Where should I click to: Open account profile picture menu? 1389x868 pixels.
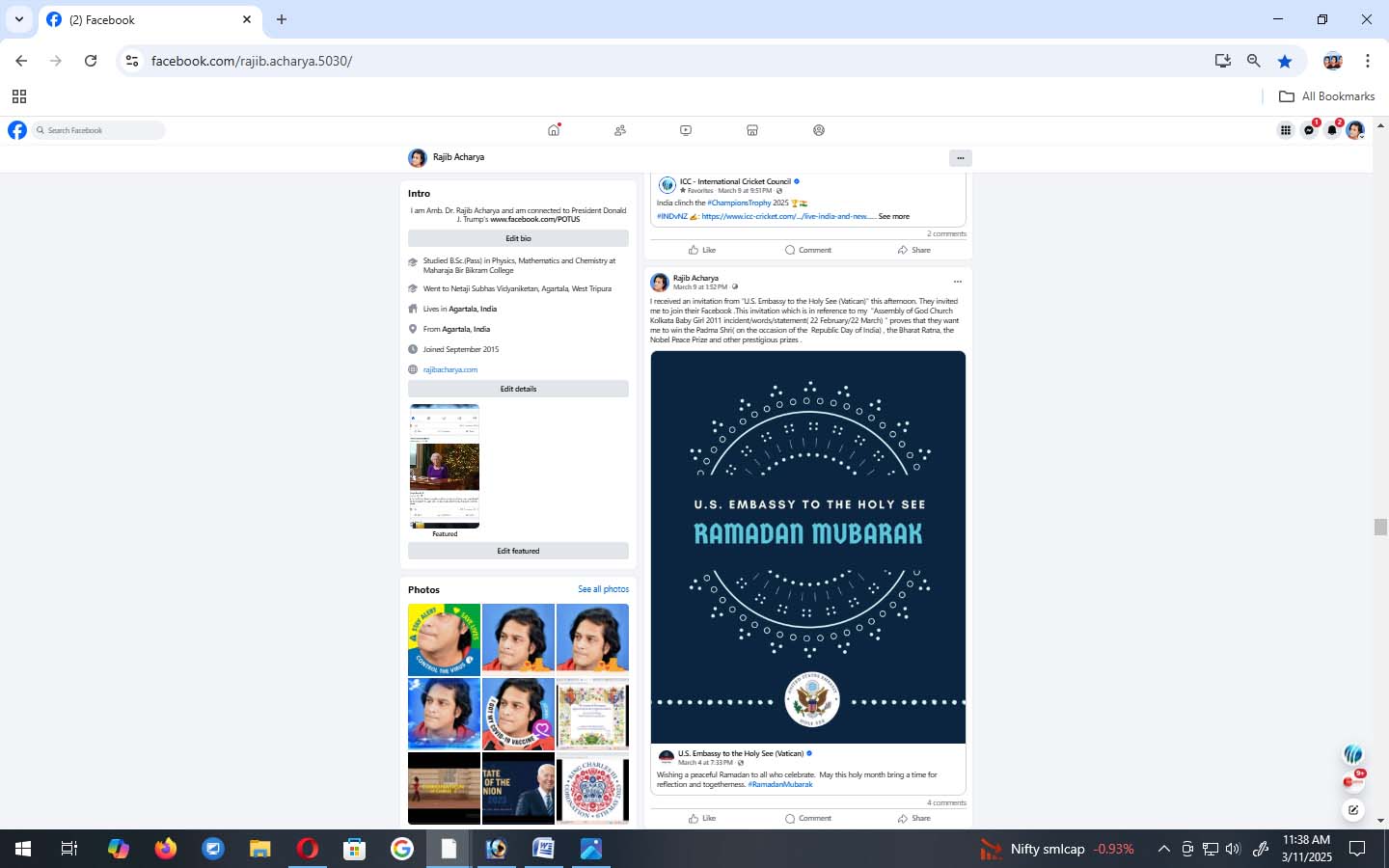click(1355, 130)
